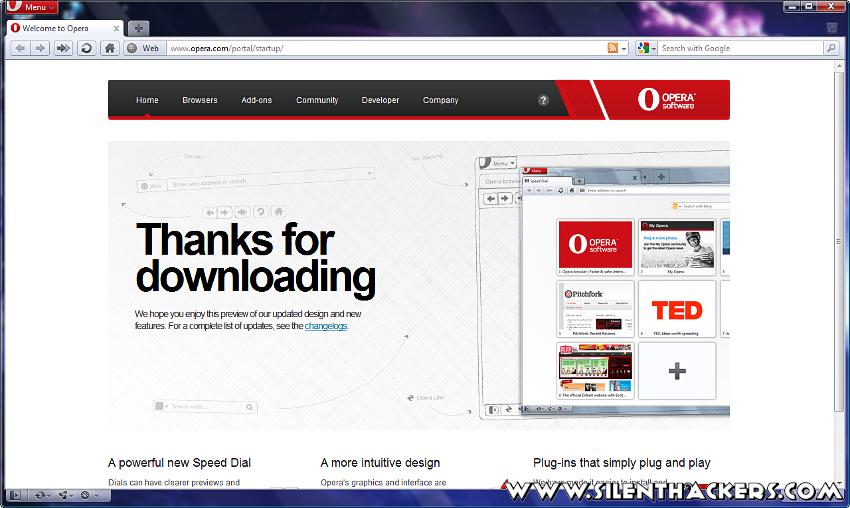Image resolution: width=850 pixels, height=508 pixels.
Task: Open the closed tabs trash icon
Action: [832, 28]
